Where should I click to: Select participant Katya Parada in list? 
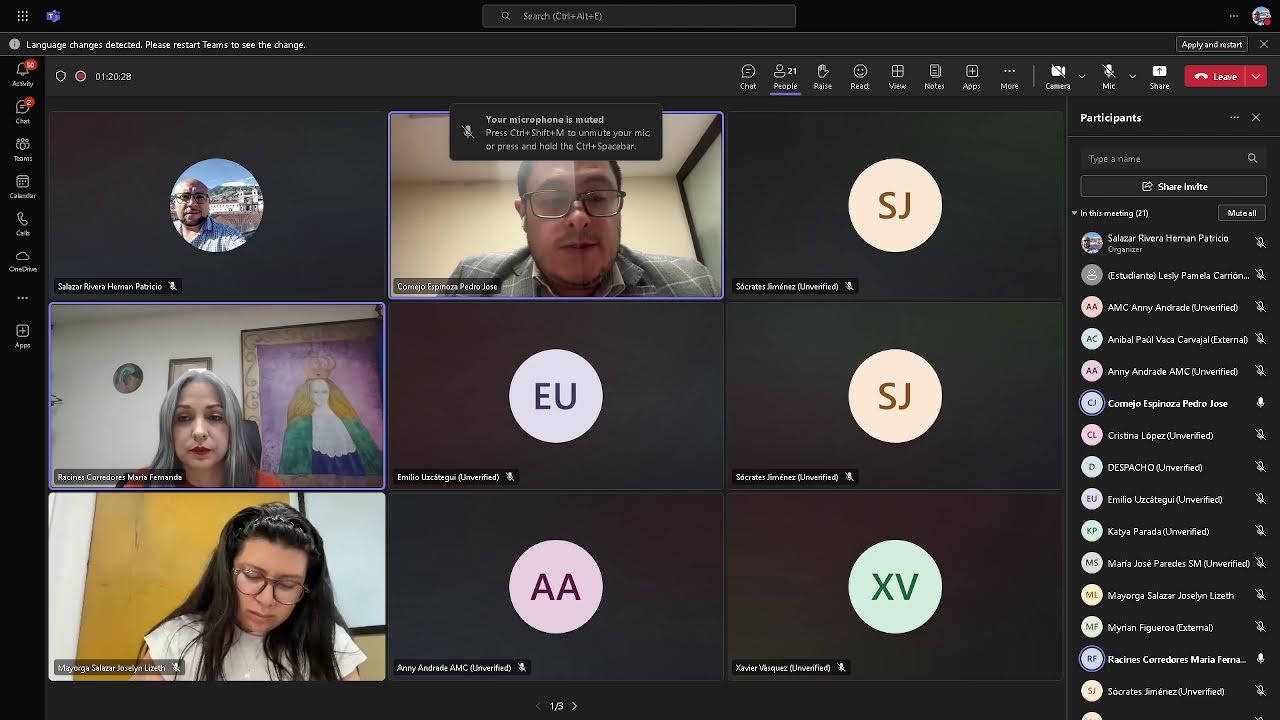[x=1174, y=531]
